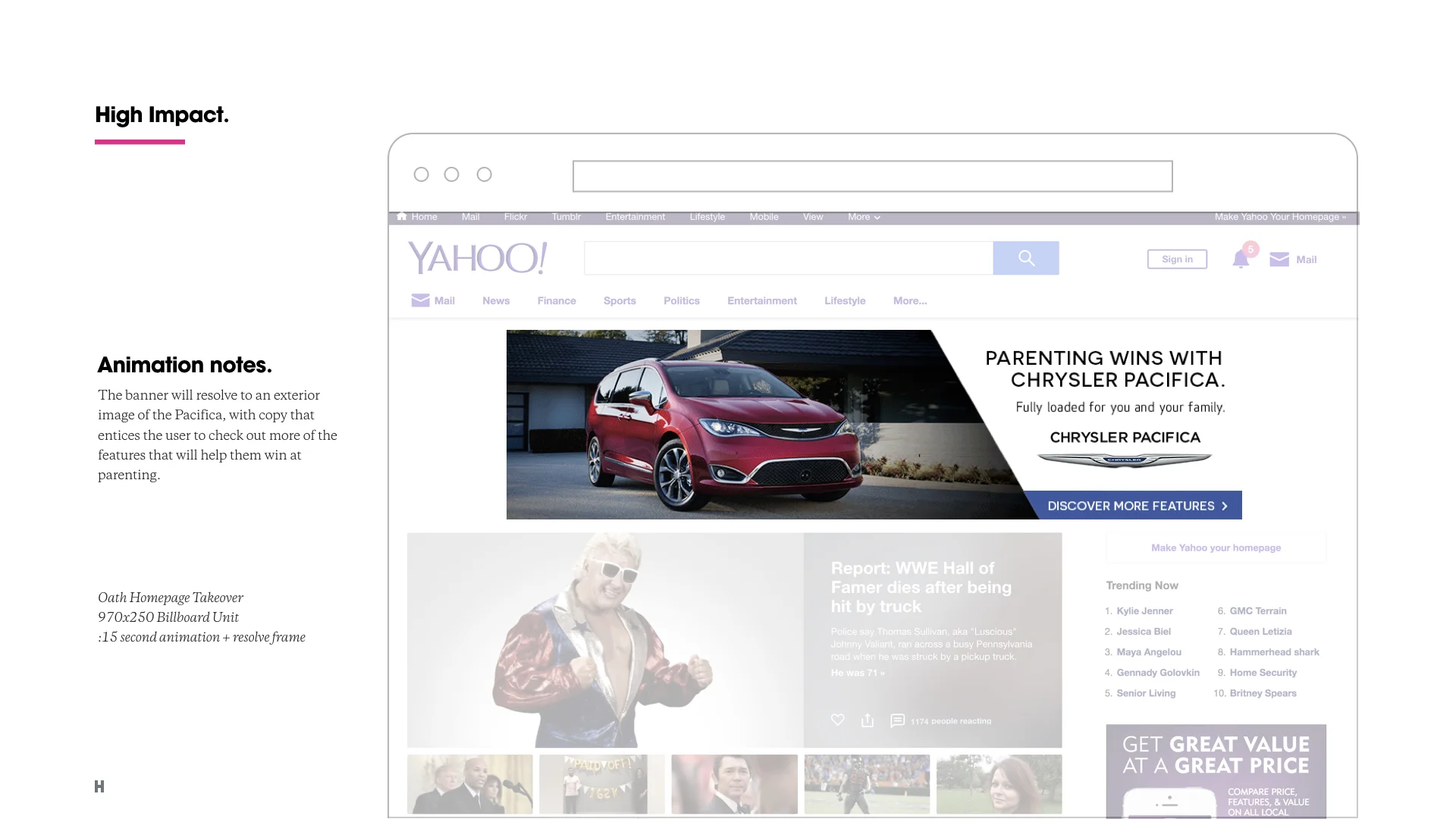Select the Sports navigation tab
Image resolution: width=1456 pixels, height=819 pixels.
[x=620, y=301]
